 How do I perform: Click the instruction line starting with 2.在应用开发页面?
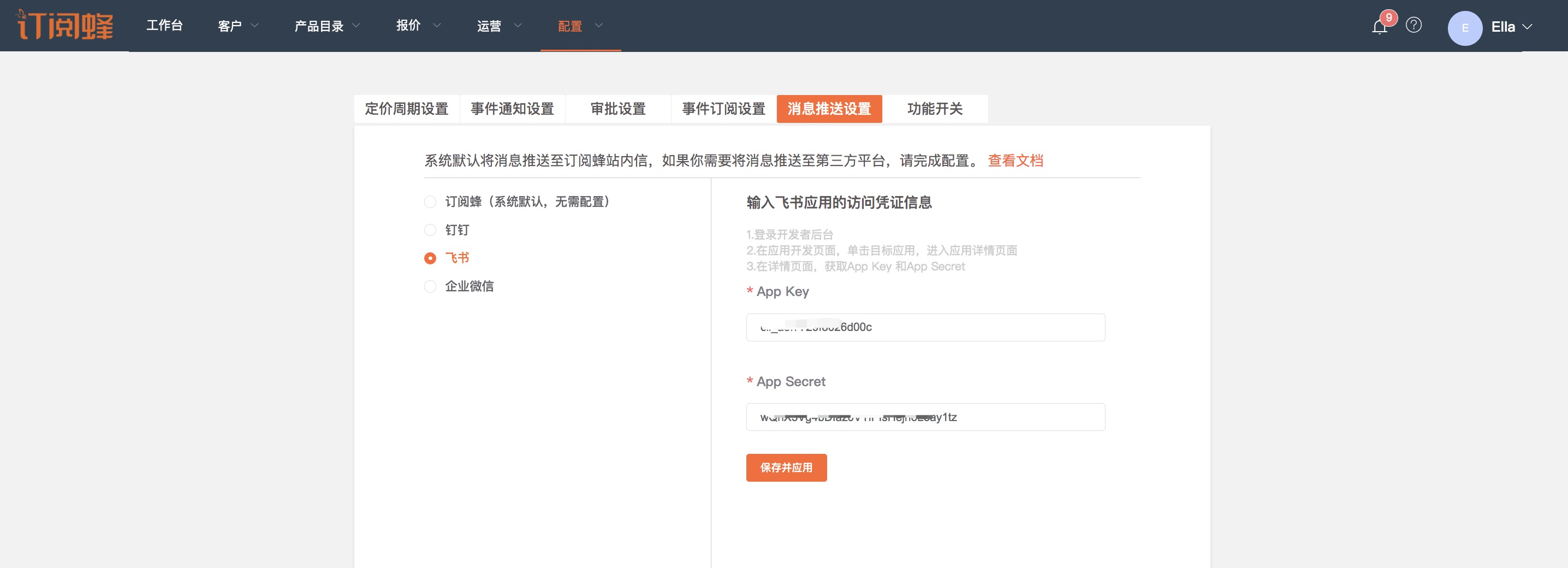[881, 250]
